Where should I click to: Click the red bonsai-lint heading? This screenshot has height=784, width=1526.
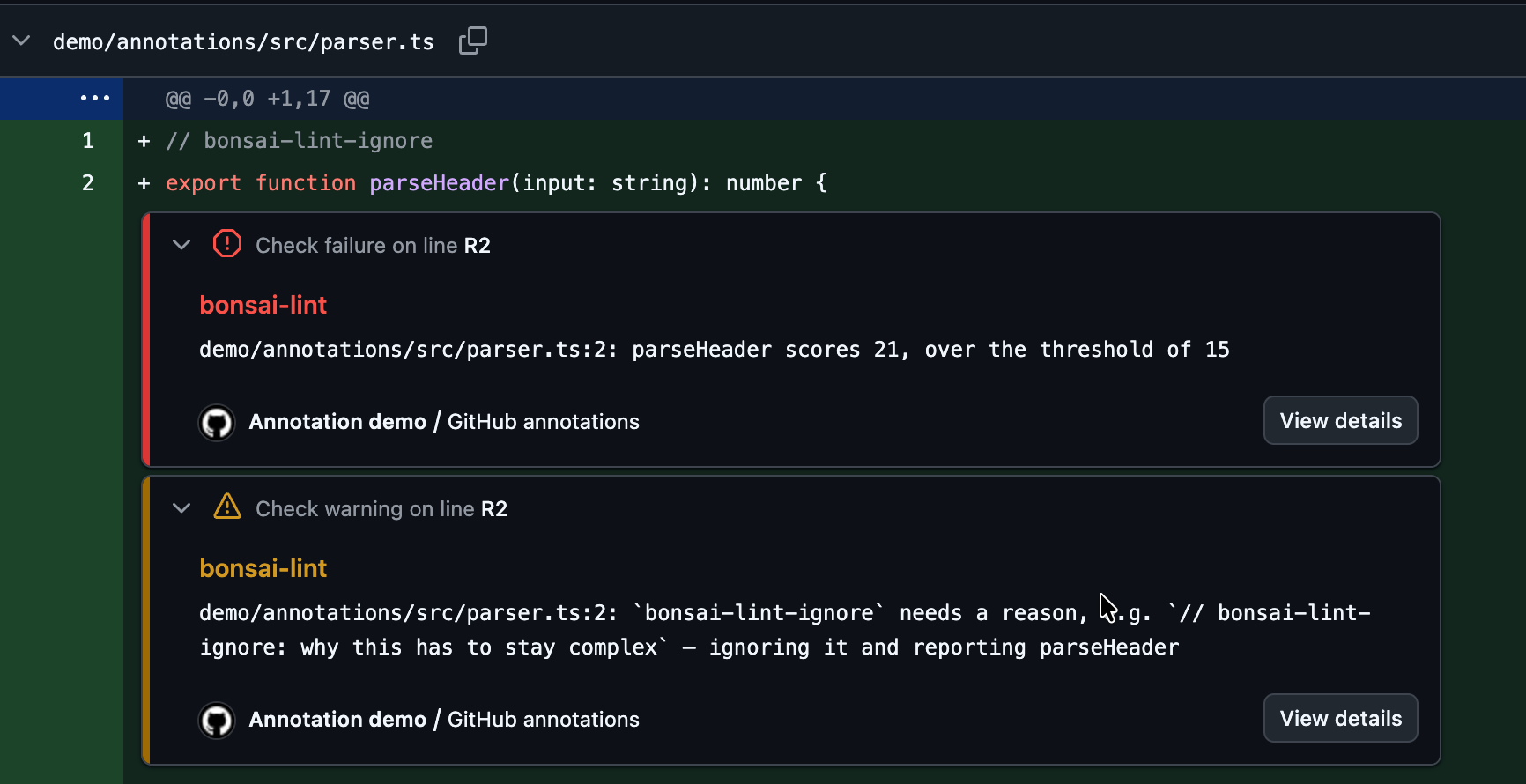pyautogui.click(x=263, y=305)
